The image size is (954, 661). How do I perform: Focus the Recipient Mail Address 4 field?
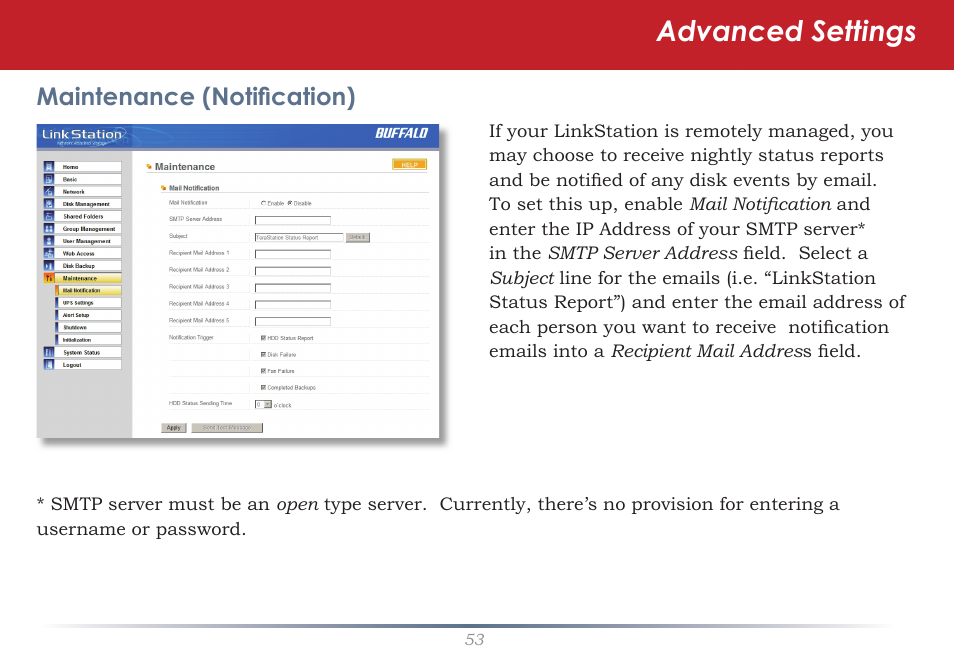[293, 304]
